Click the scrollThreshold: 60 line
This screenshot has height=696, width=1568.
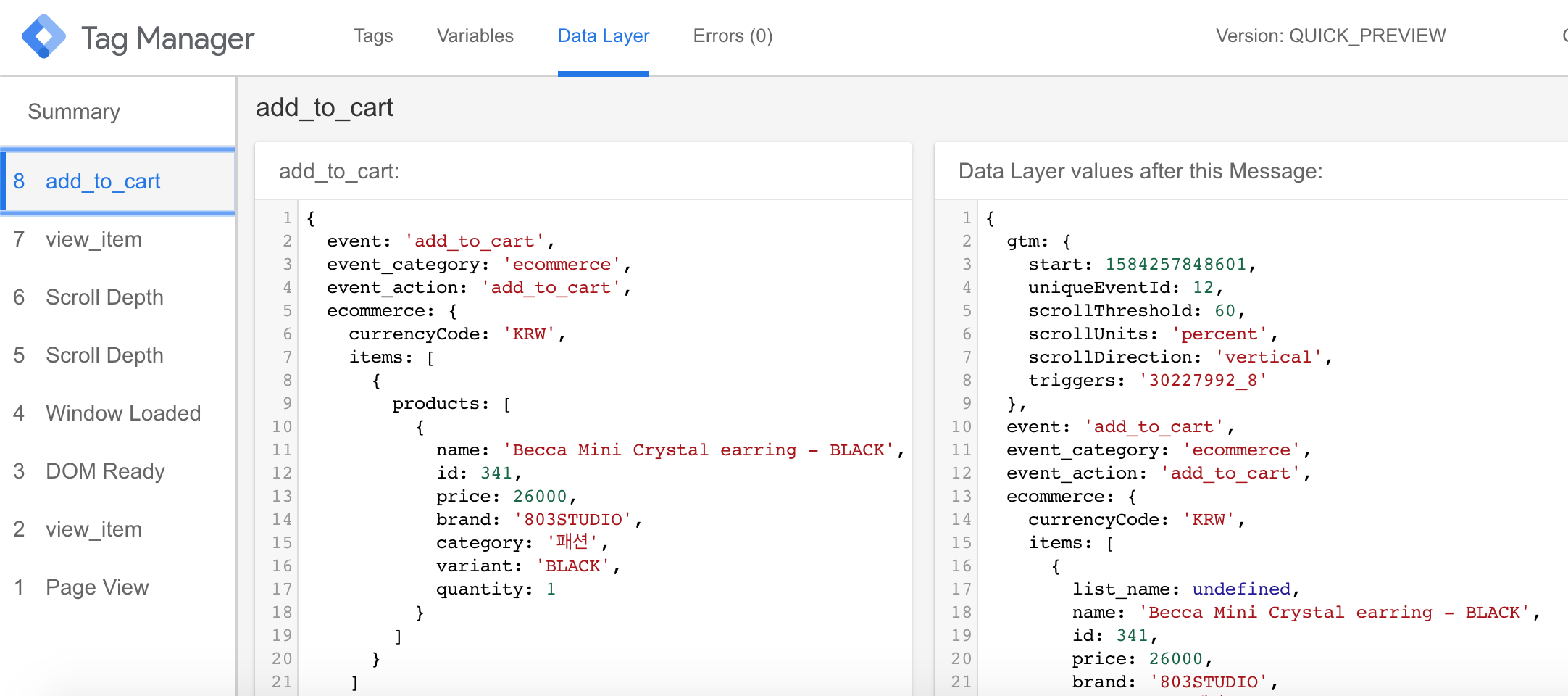(x=1137, y=311)
